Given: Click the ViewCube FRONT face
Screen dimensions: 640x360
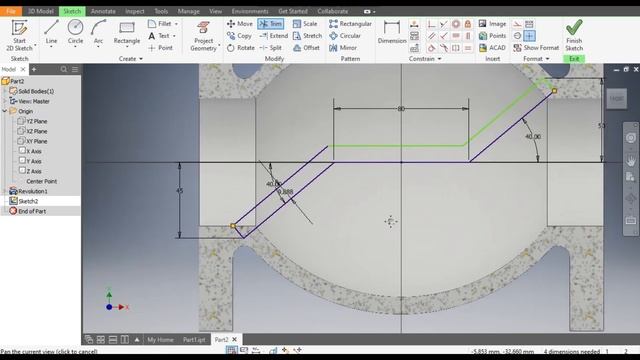Looking at the screenshot, I should 616,99.
